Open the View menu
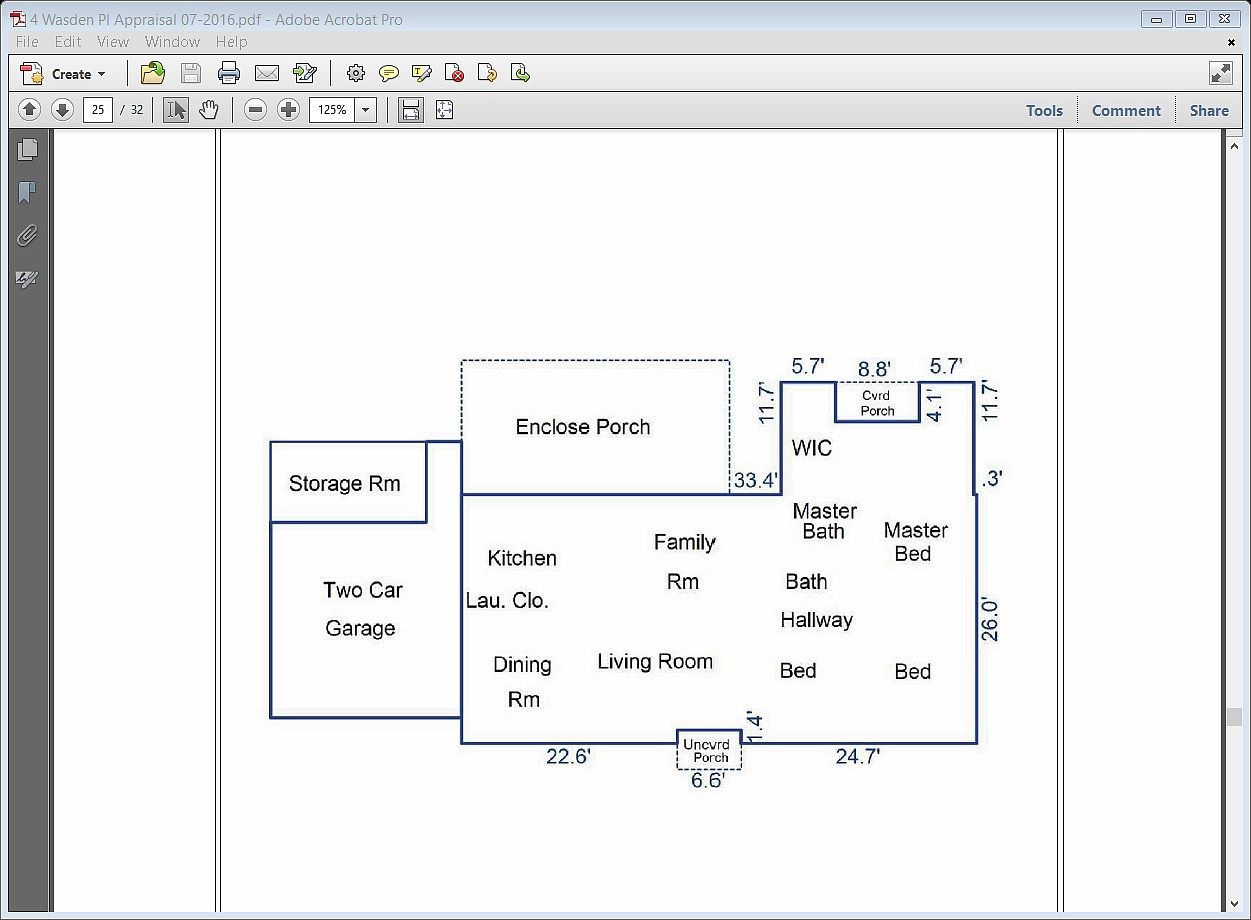The image size is (1251, 920). pos(113,42)
